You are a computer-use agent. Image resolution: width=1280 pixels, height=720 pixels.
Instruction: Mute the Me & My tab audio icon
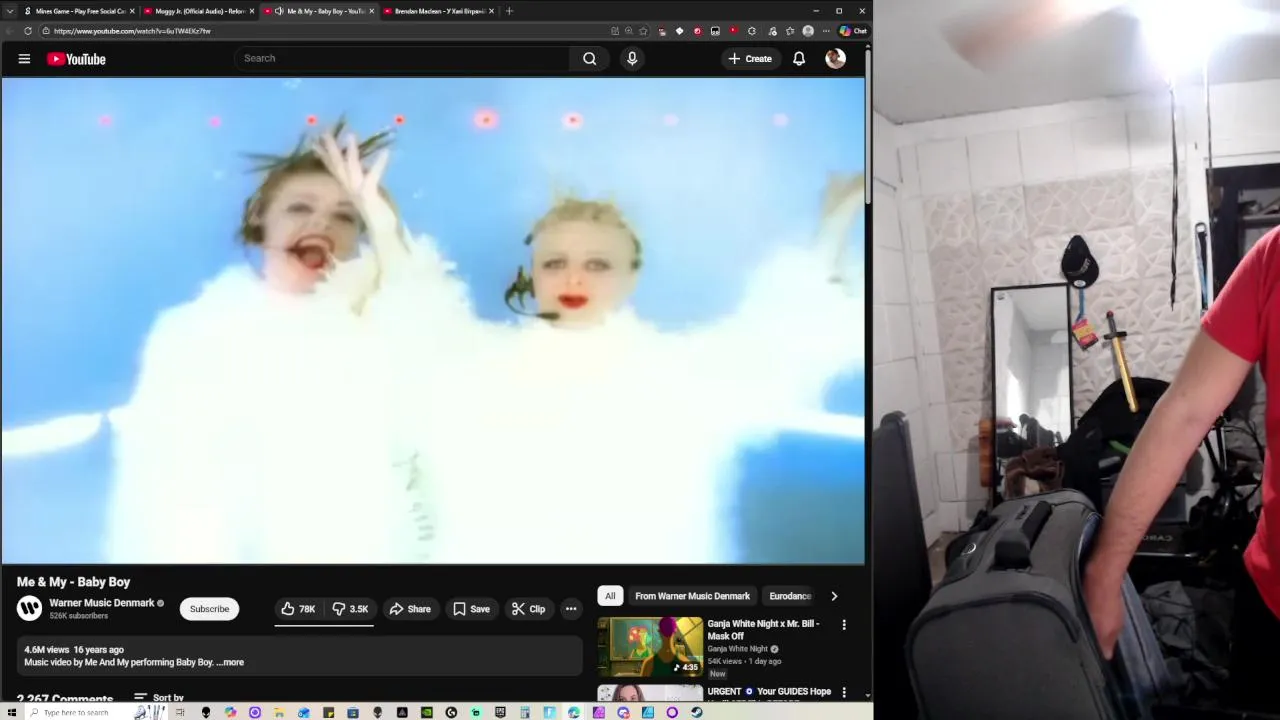(279, 11)
